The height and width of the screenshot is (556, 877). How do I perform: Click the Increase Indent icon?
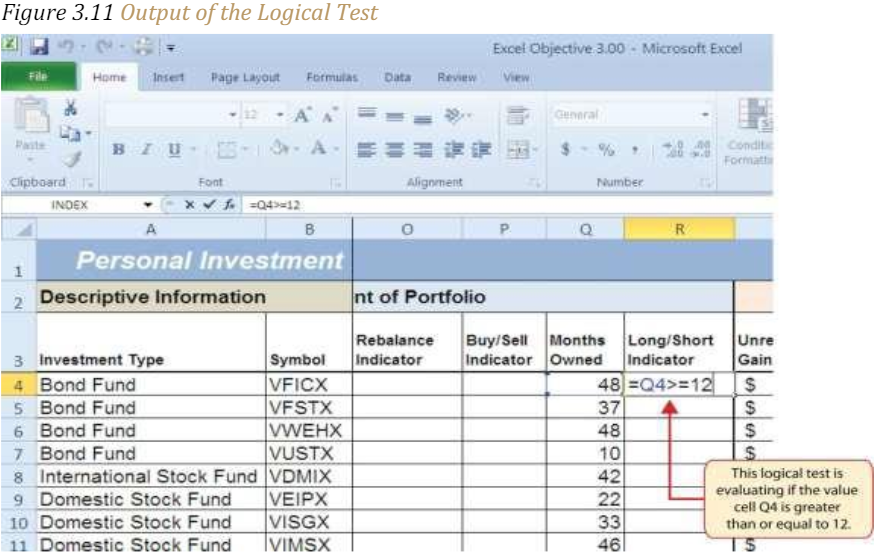[481, 149]
